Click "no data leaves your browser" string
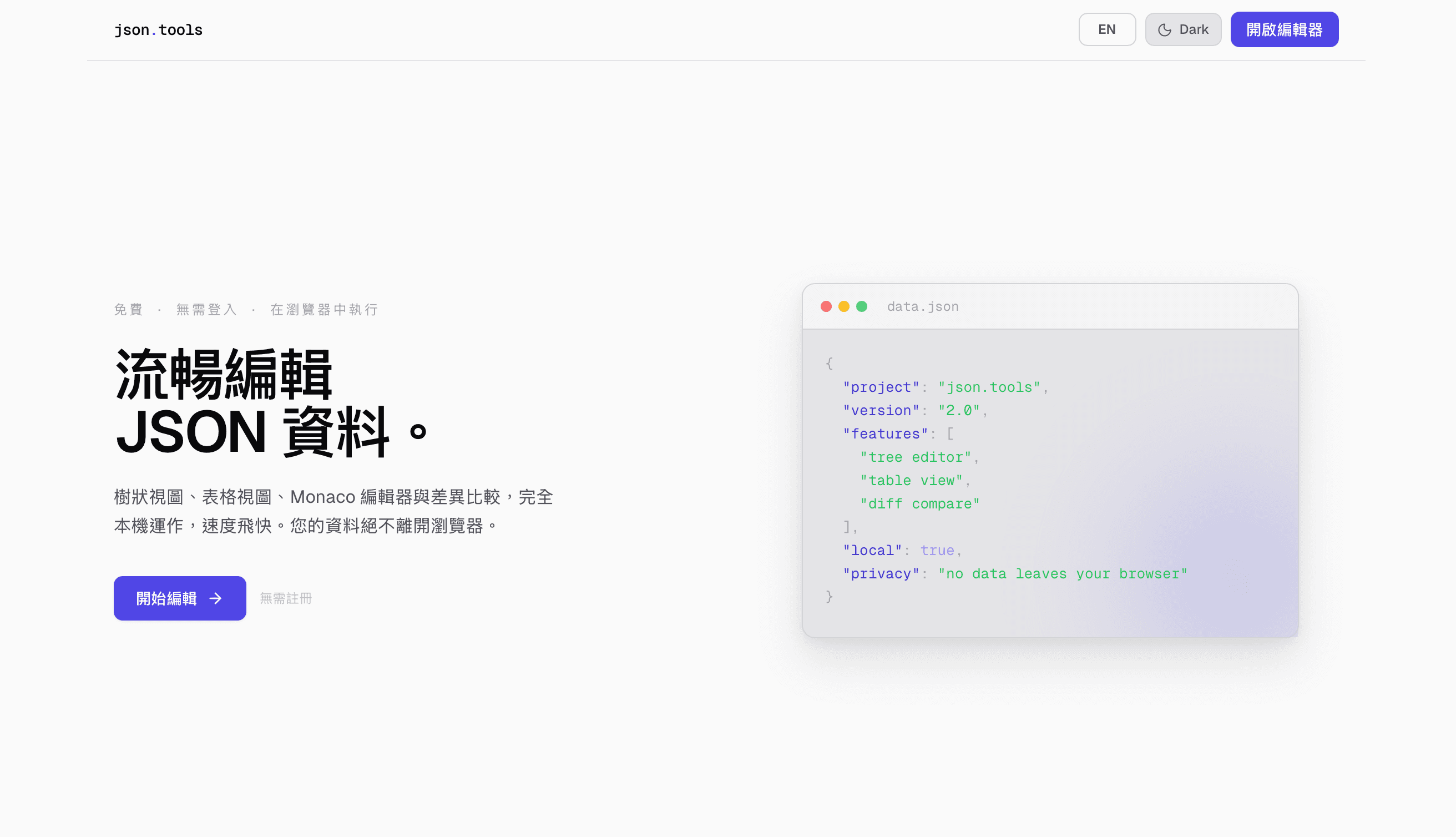 1063,574
